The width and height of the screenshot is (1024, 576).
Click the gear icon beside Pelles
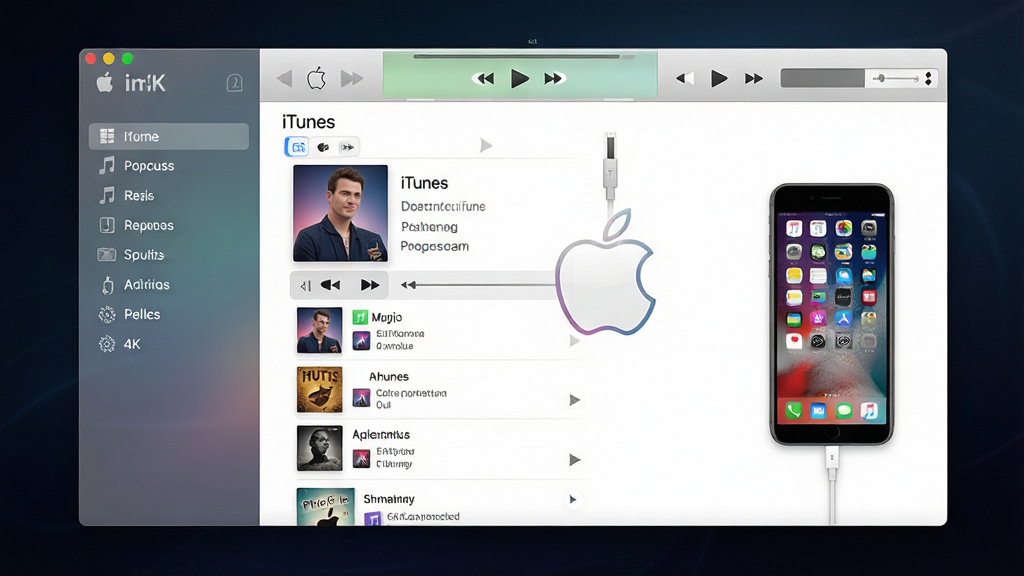click(106, 315)
